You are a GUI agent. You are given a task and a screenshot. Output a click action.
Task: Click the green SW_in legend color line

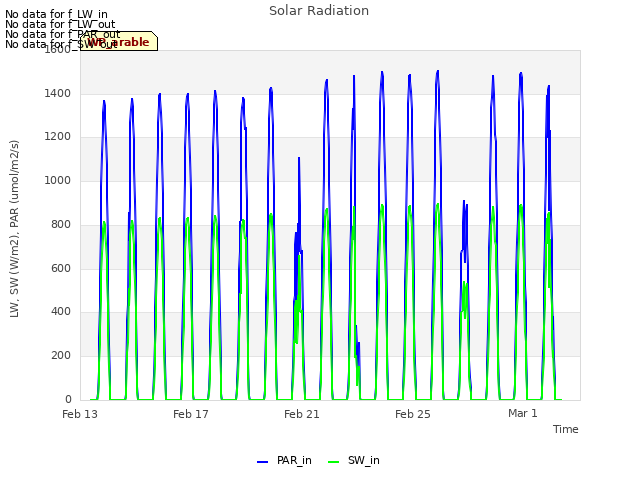point(333,462)
